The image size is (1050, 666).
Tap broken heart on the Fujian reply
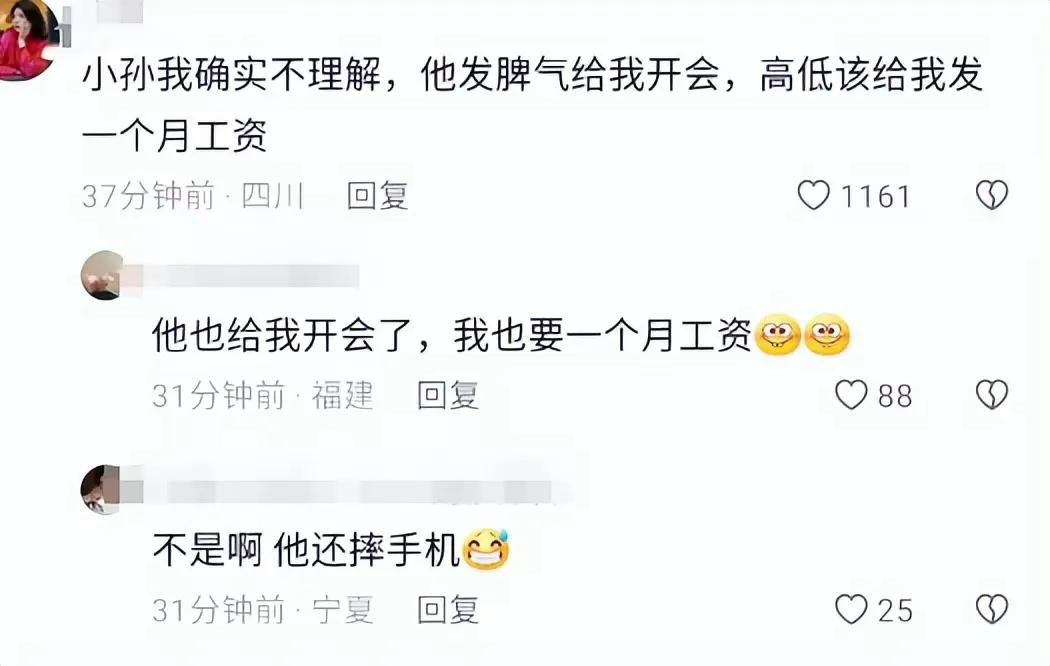pos(992,394)
